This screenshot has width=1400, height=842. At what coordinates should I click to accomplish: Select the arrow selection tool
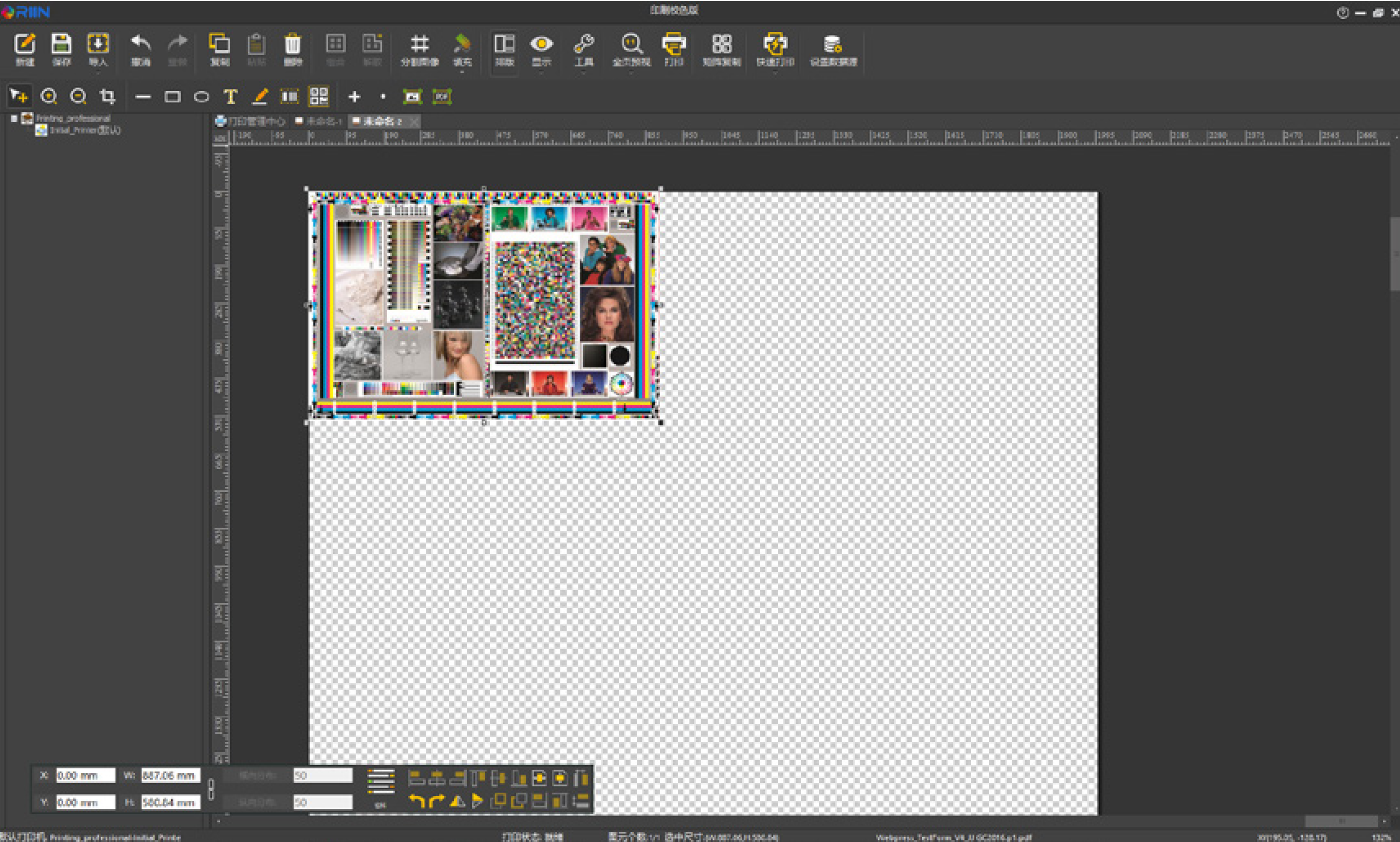tap(19, 96)
